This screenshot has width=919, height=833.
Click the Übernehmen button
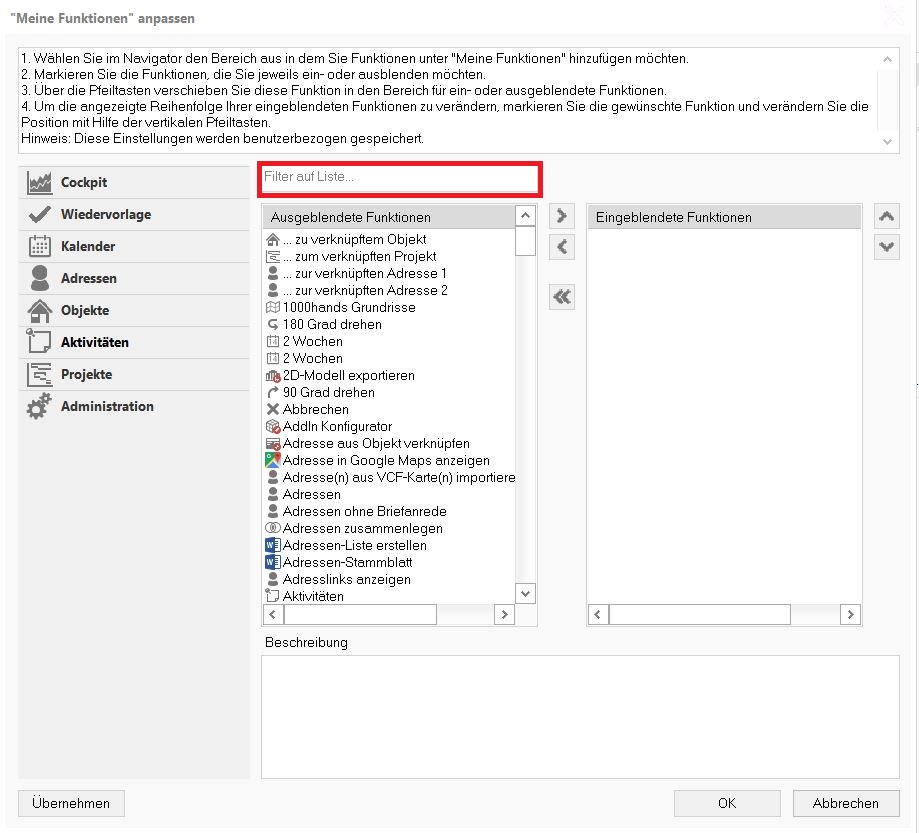(x=71, y=803)
